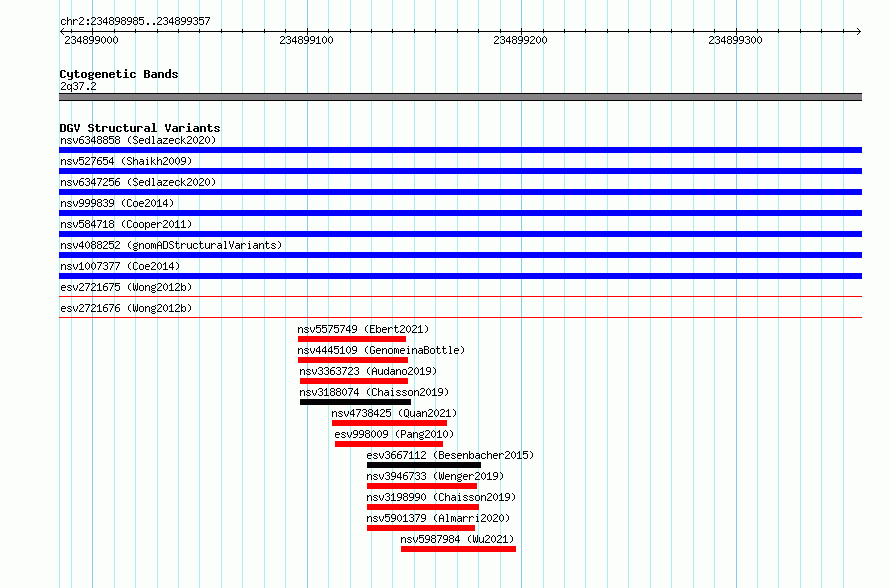Click the Cytogenetic Bands track title
The width and height of the screenshot is (890, 588).
click(x=119, y=74)
